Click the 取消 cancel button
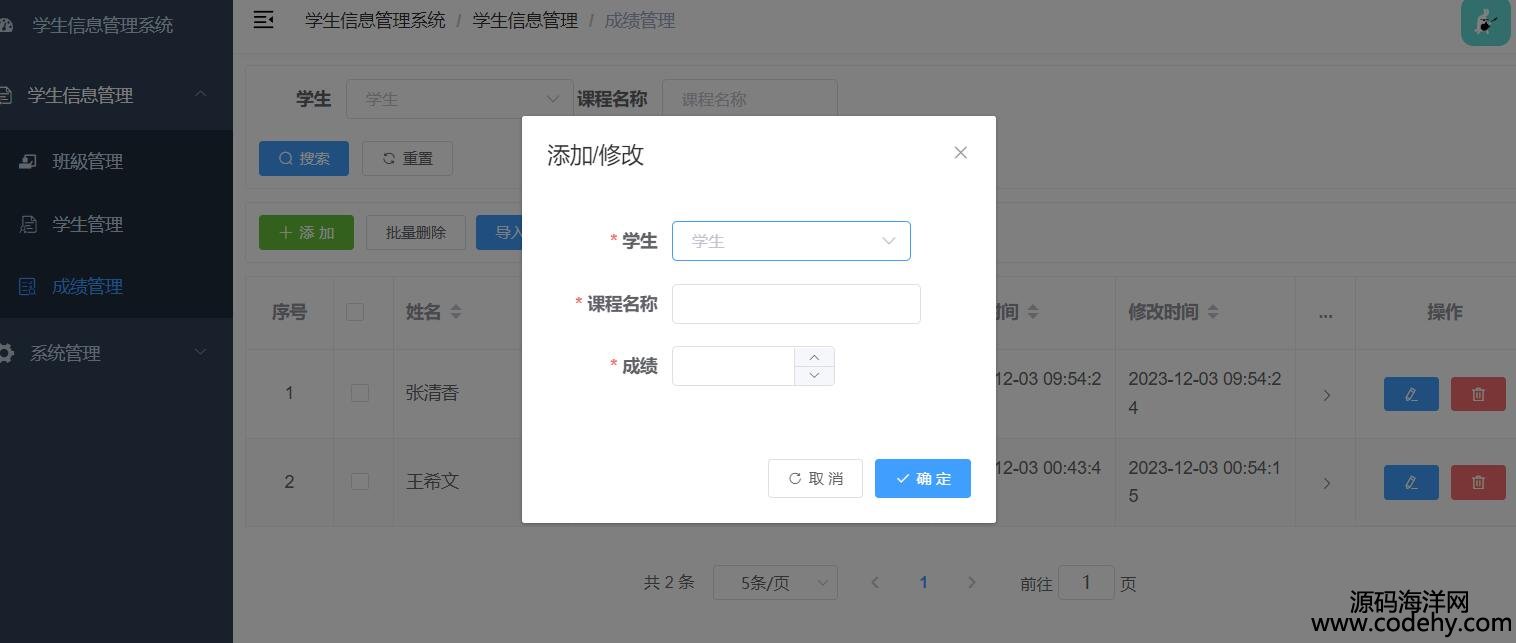1516x643 pixels. (815, 479)
